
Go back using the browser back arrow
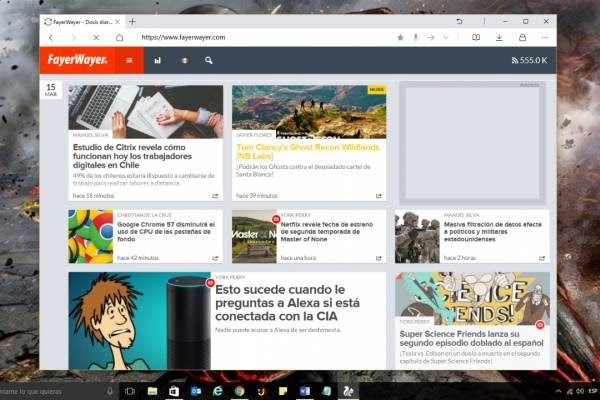[x=51, y=38]
